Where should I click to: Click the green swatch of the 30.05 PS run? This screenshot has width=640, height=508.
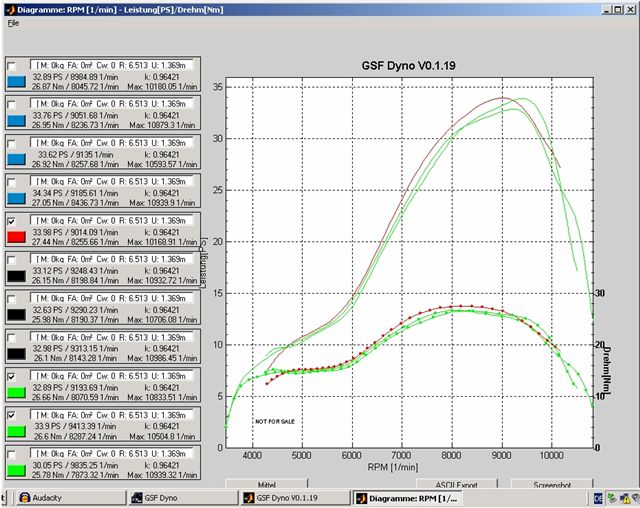click(16, 469)
